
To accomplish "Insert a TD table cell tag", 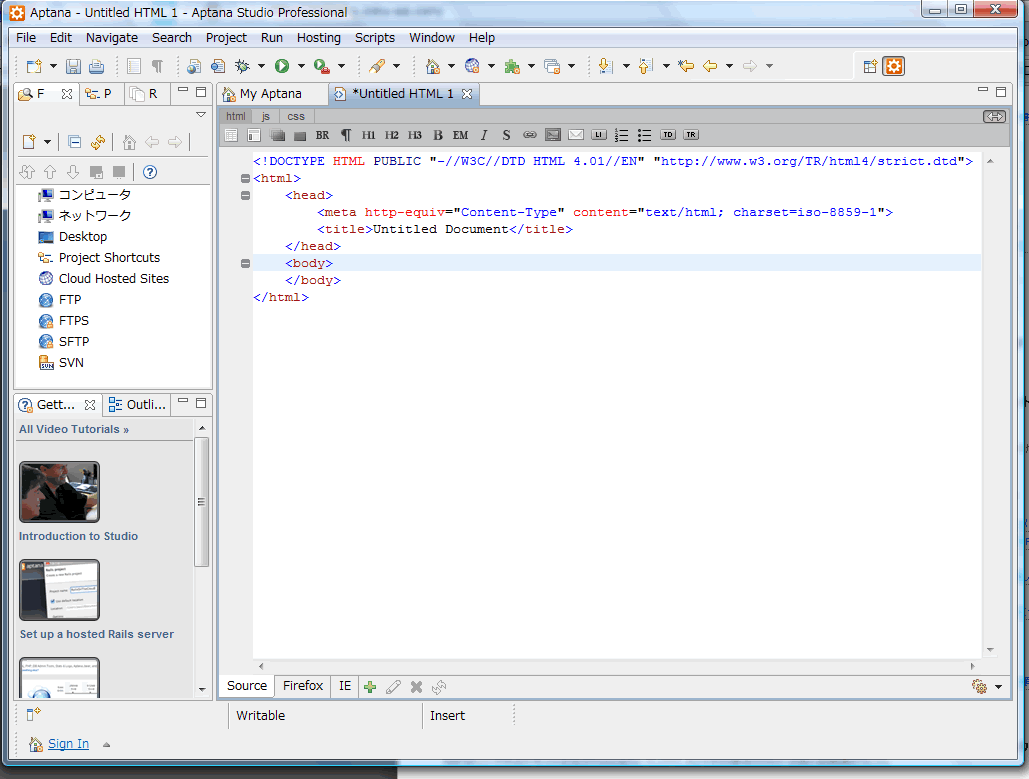I will point(667,135).
